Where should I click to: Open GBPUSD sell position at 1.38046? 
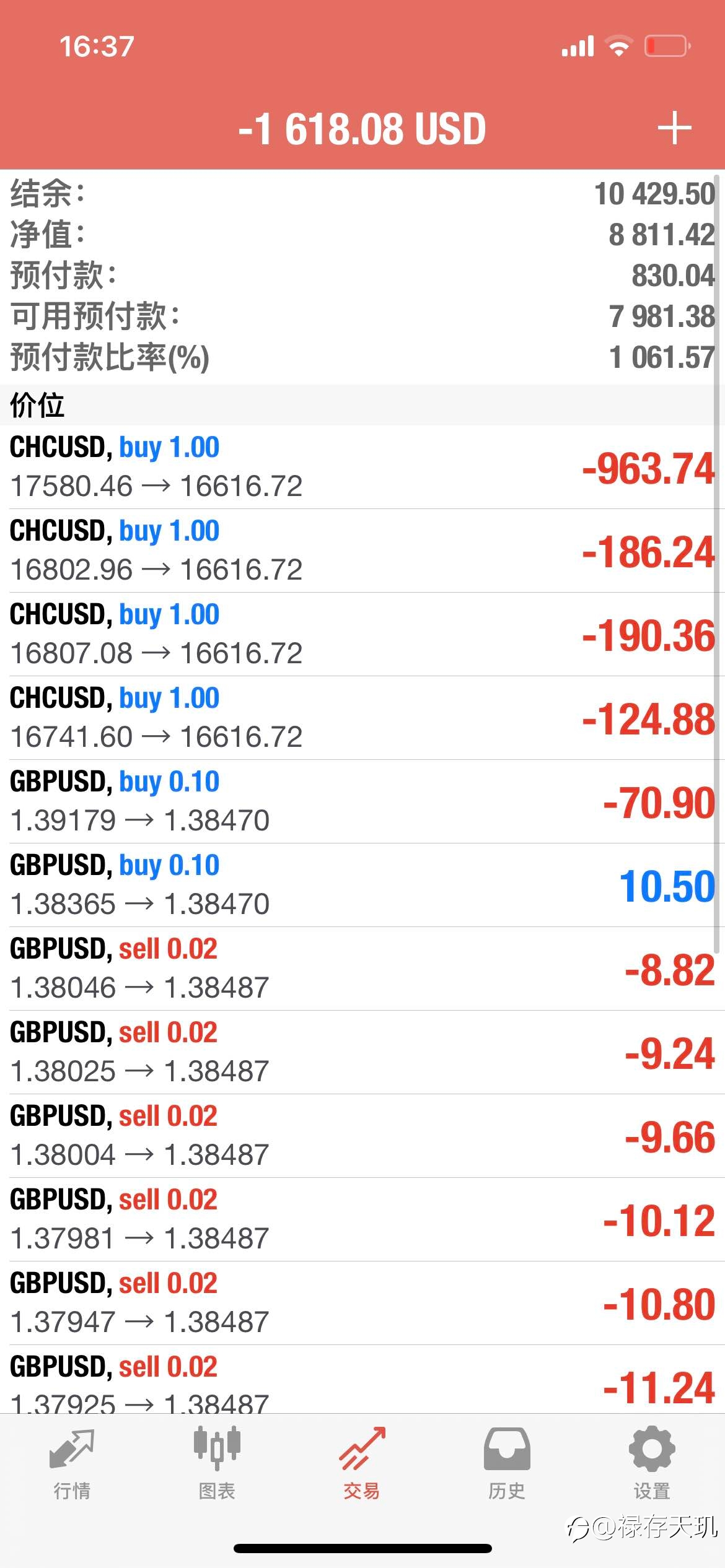tap(362, 969)
